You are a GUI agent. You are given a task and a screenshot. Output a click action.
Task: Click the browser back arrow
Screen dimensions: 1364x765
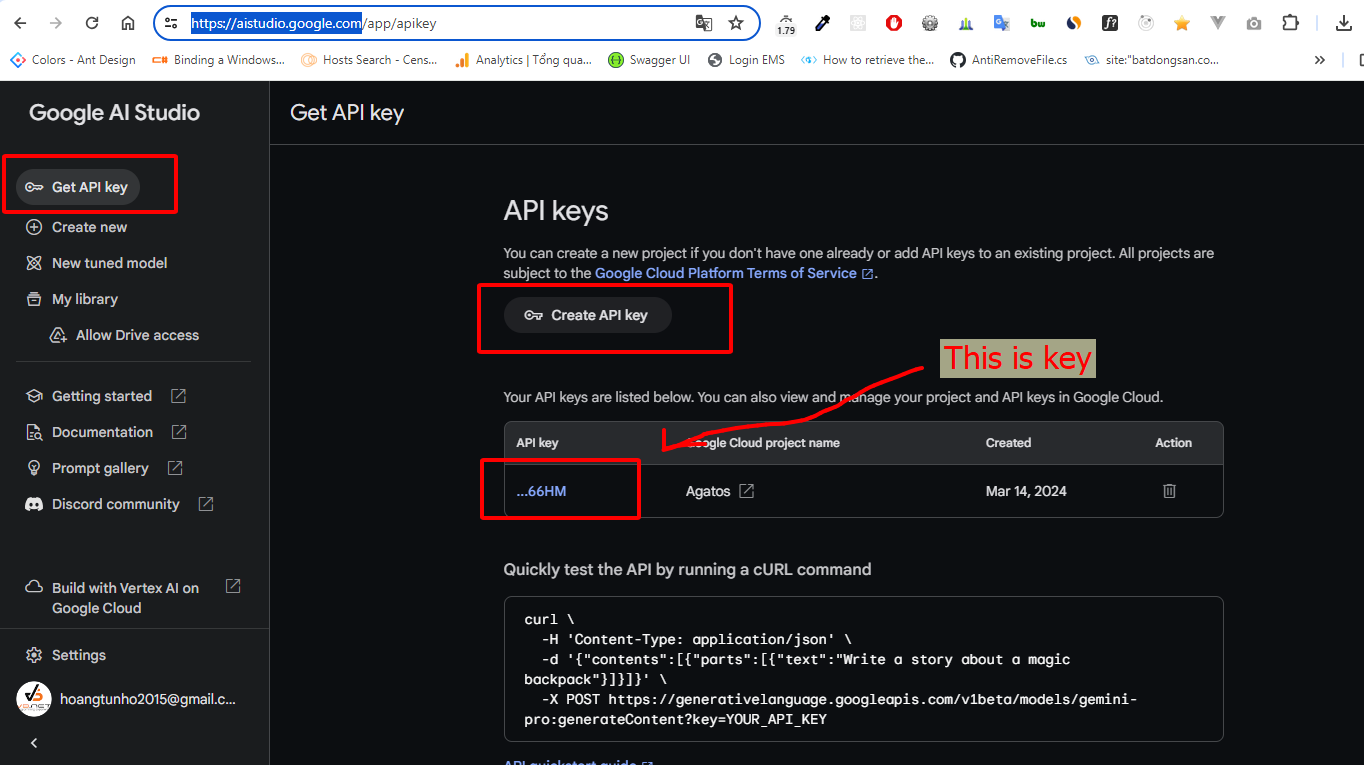(x=20, y=23)
